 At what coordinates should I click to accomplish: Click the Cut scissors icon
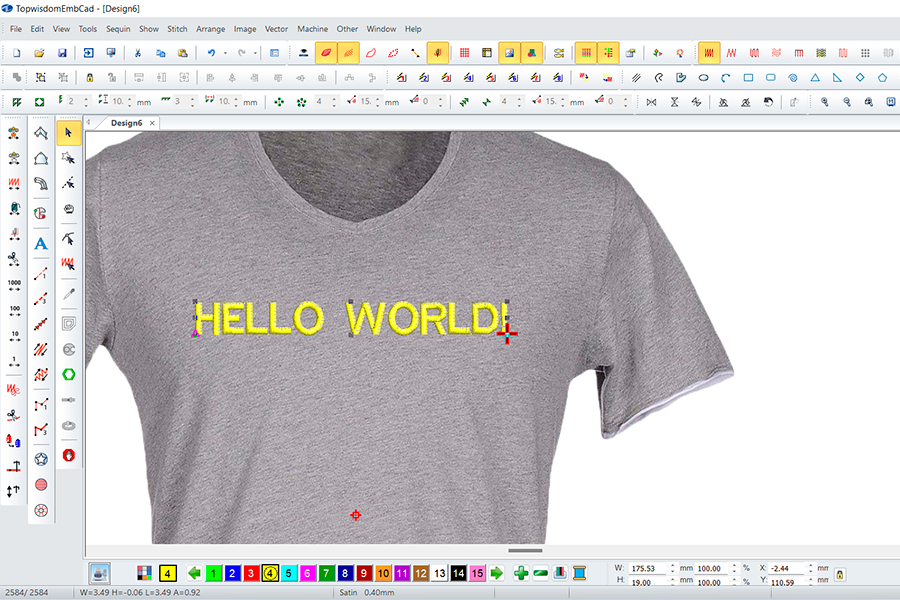coord(137,52)
